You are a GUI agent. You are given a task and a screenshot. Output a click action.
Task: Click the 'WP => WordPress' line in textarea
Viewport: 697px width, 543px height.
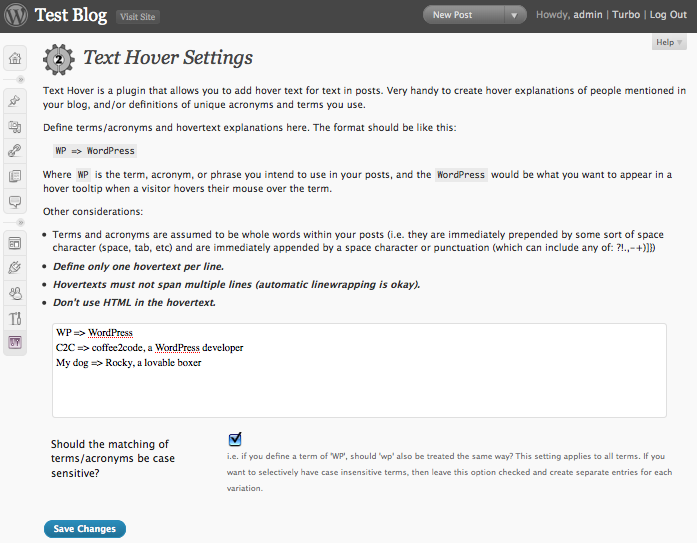click(x=94, y=332)
